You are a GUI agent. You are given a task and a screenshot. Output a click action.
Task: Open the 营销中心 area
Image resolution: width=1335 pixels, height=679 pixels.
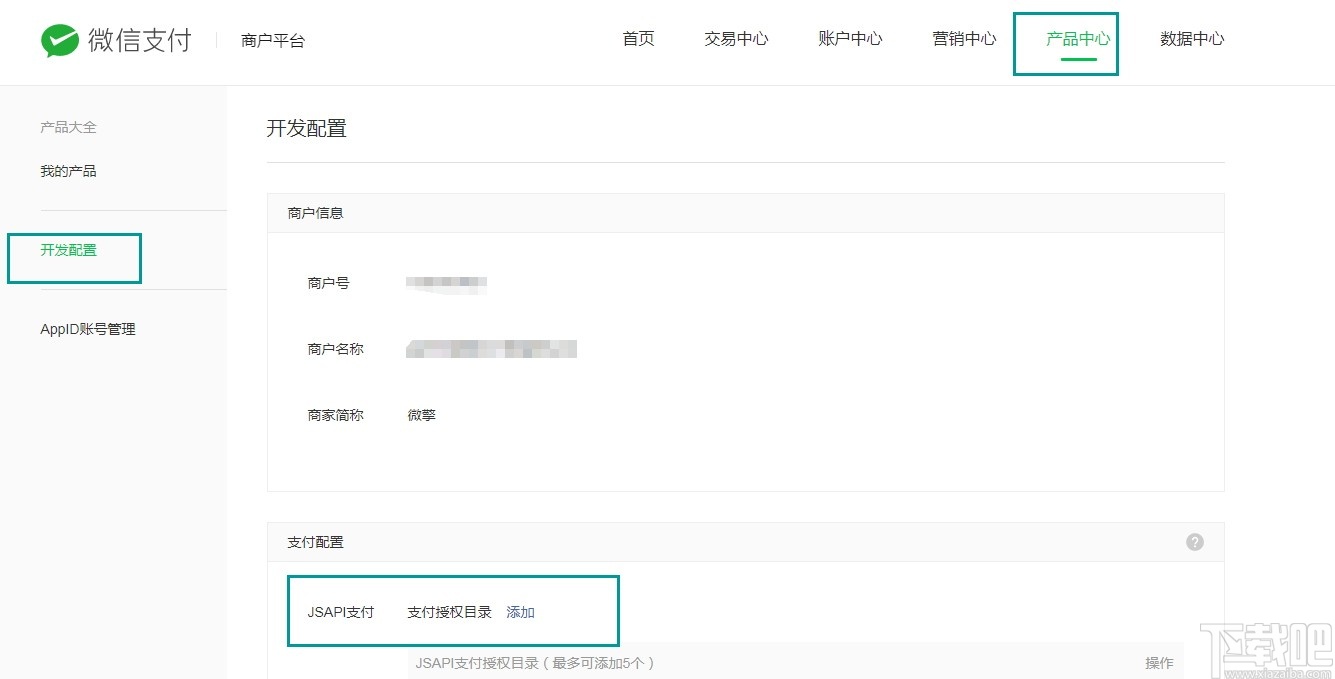[963, 39]
